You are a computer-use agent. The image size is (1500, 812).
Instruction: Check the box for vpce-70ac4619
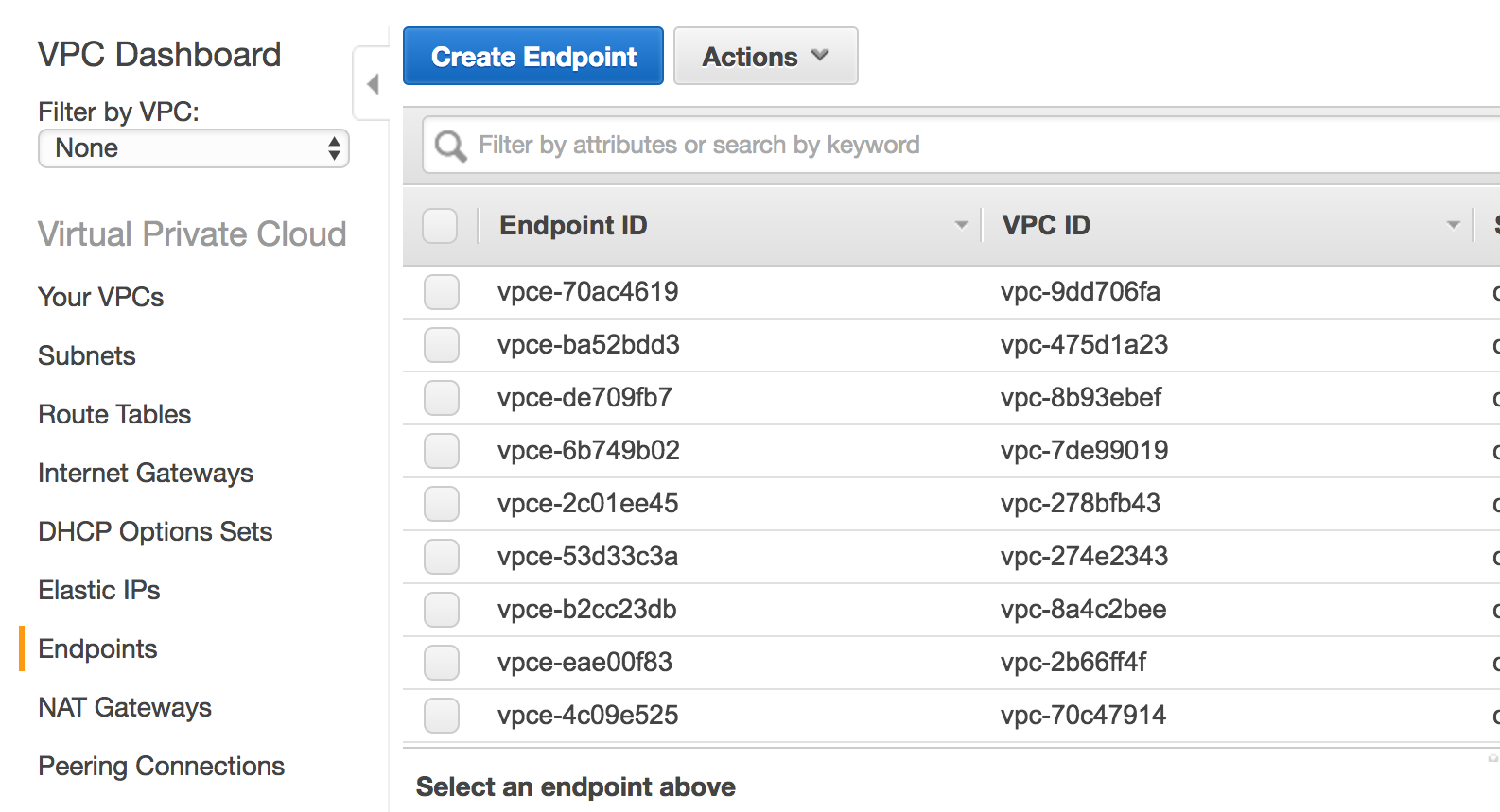(442, 292)
